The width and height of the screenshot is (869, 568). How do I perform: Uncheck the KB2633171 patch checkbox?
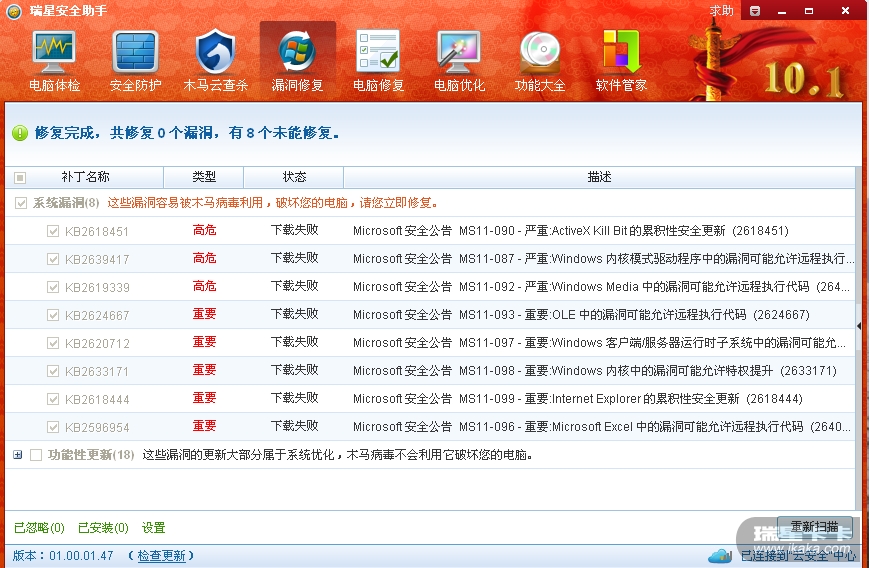tap(53, 371)
